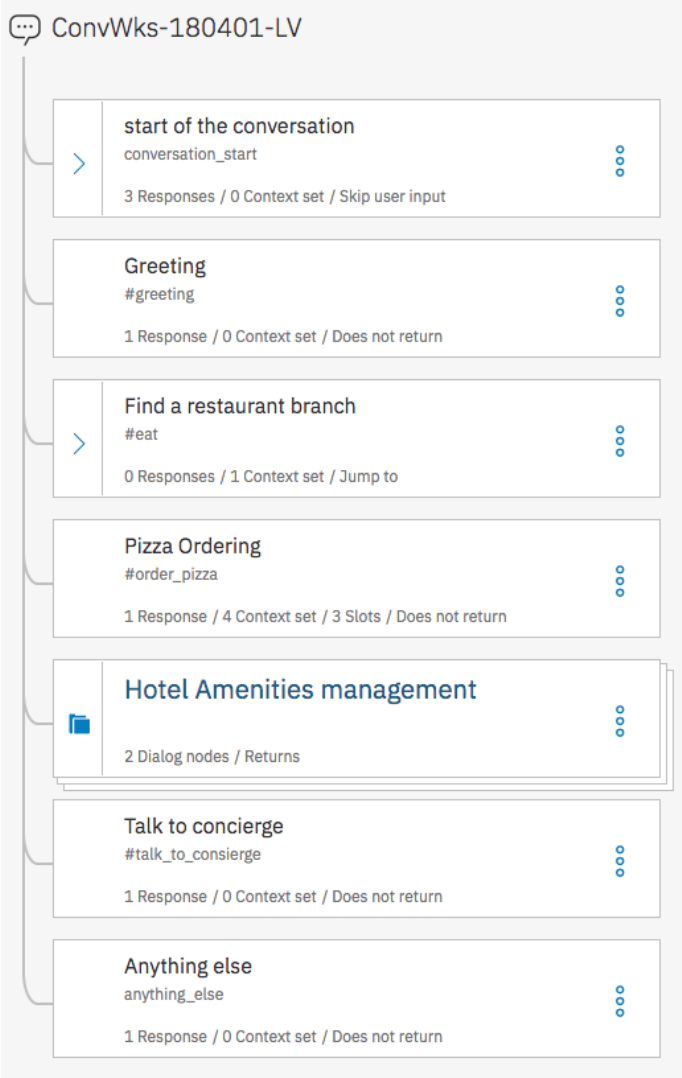Open options menu for start of the conversation node
This screenshot has width=682, height=1078.
(x=620, y=161)
